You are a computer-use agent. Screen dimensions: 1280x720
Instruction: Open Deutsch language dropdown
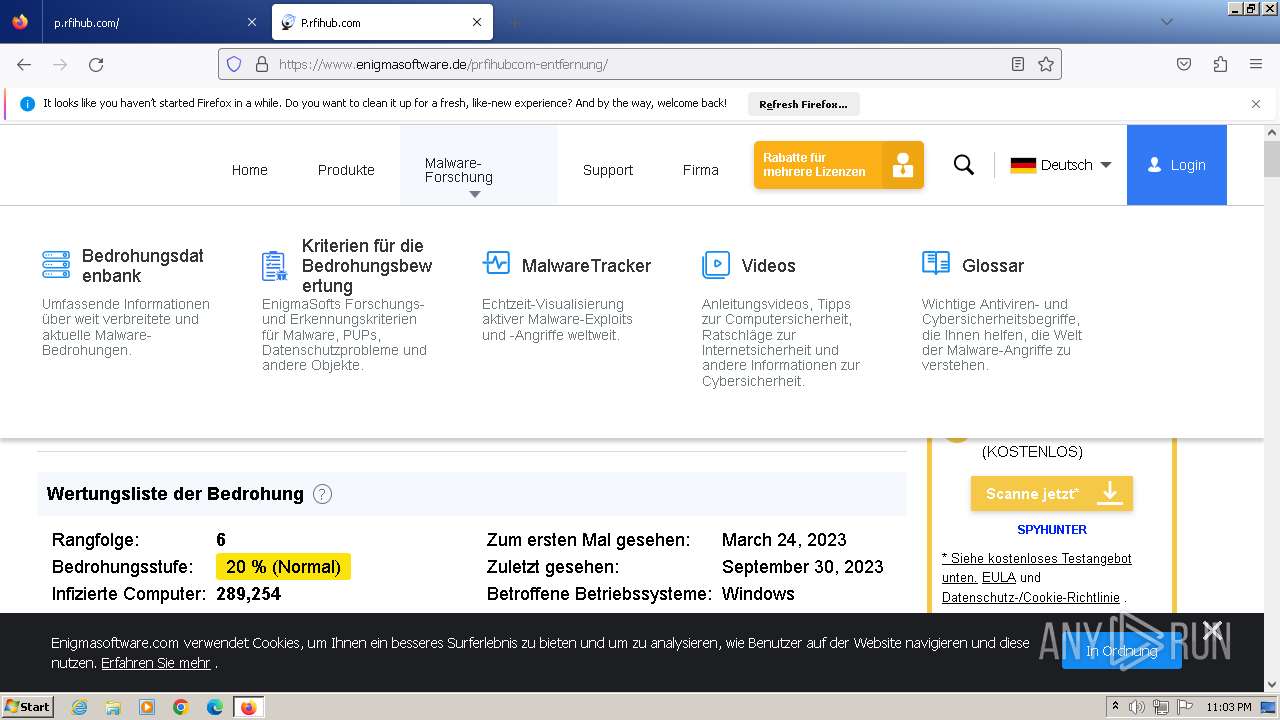pyautogui.click(x=1061, y=165)
